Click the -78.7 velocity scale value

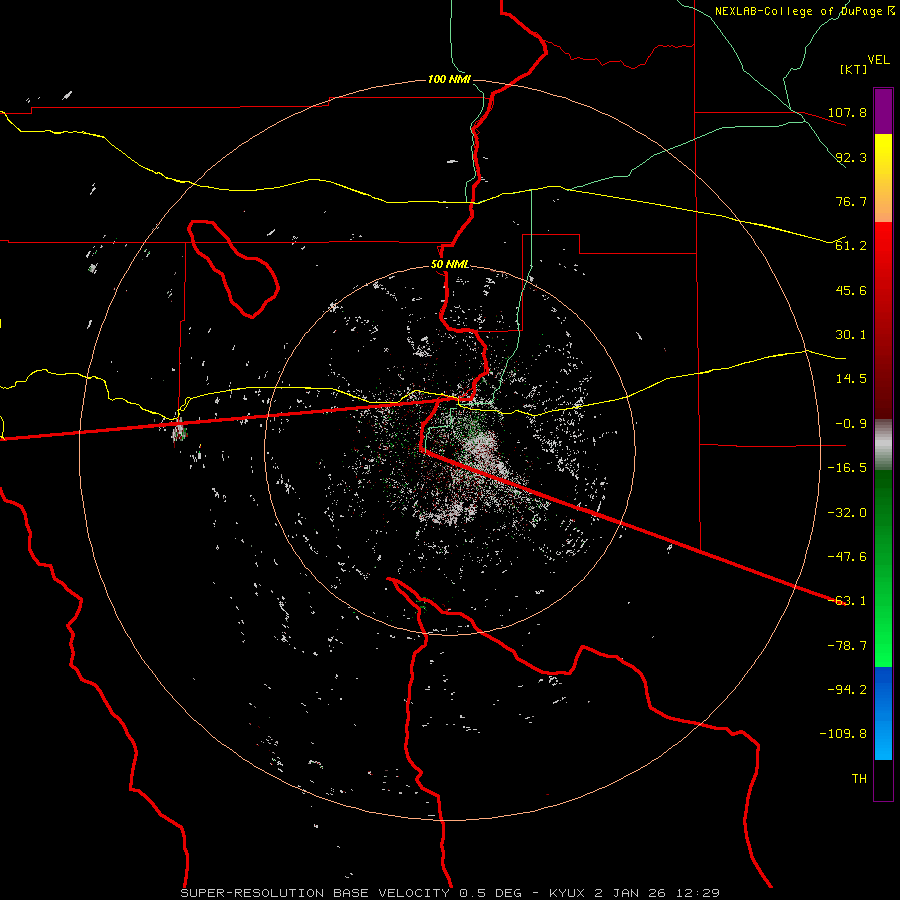pos(847,646)
